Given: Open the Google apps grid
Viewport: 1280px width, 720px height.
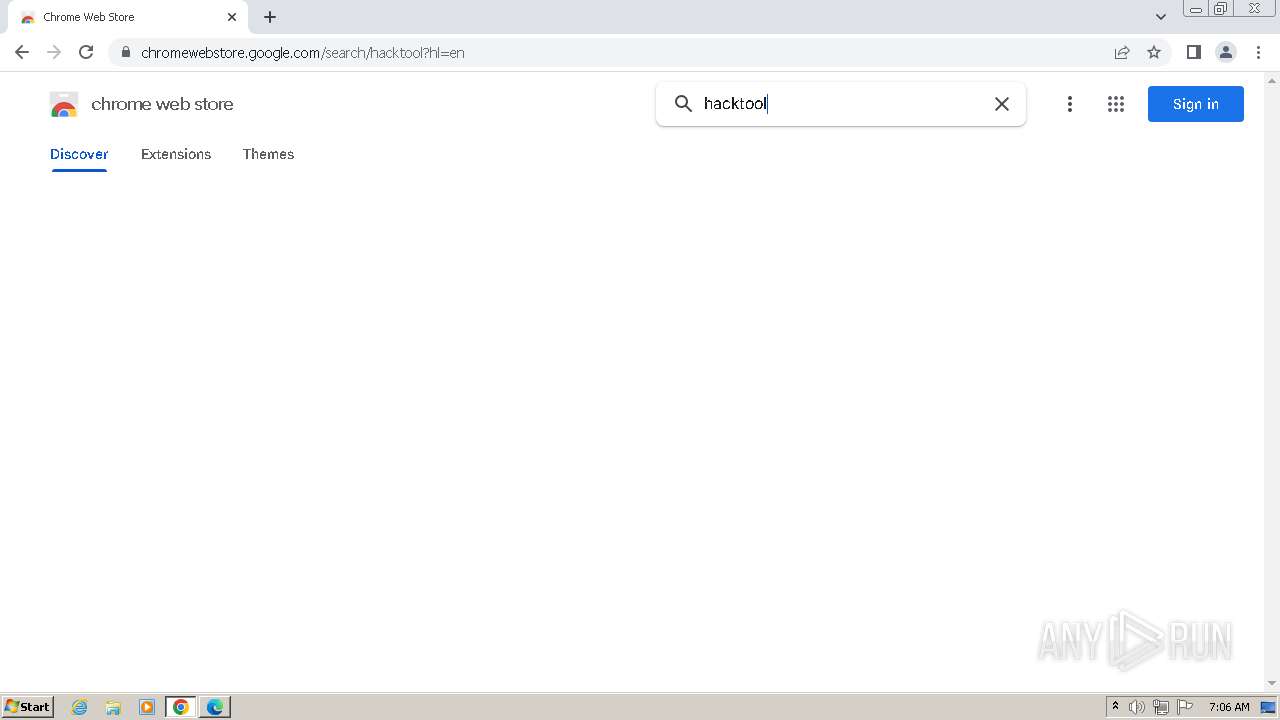Looking at the screenshot, I should coord(1116,104).
